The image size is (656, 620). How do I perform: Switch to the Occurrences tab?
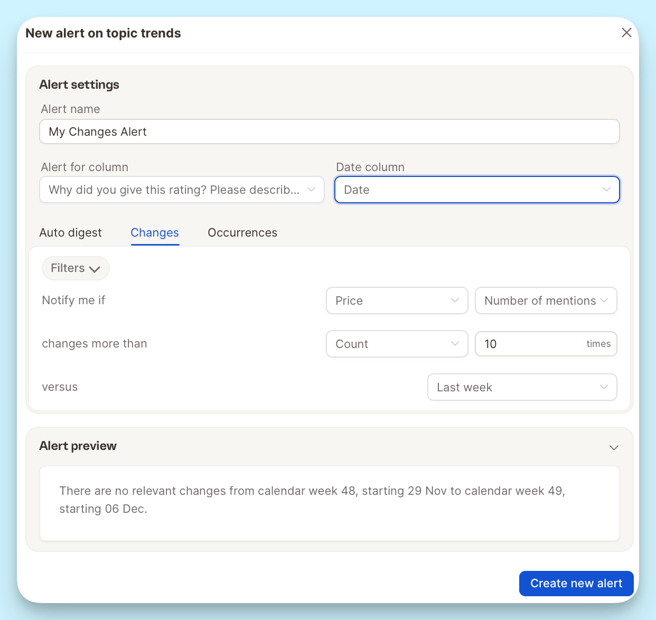tap(242, 233)
